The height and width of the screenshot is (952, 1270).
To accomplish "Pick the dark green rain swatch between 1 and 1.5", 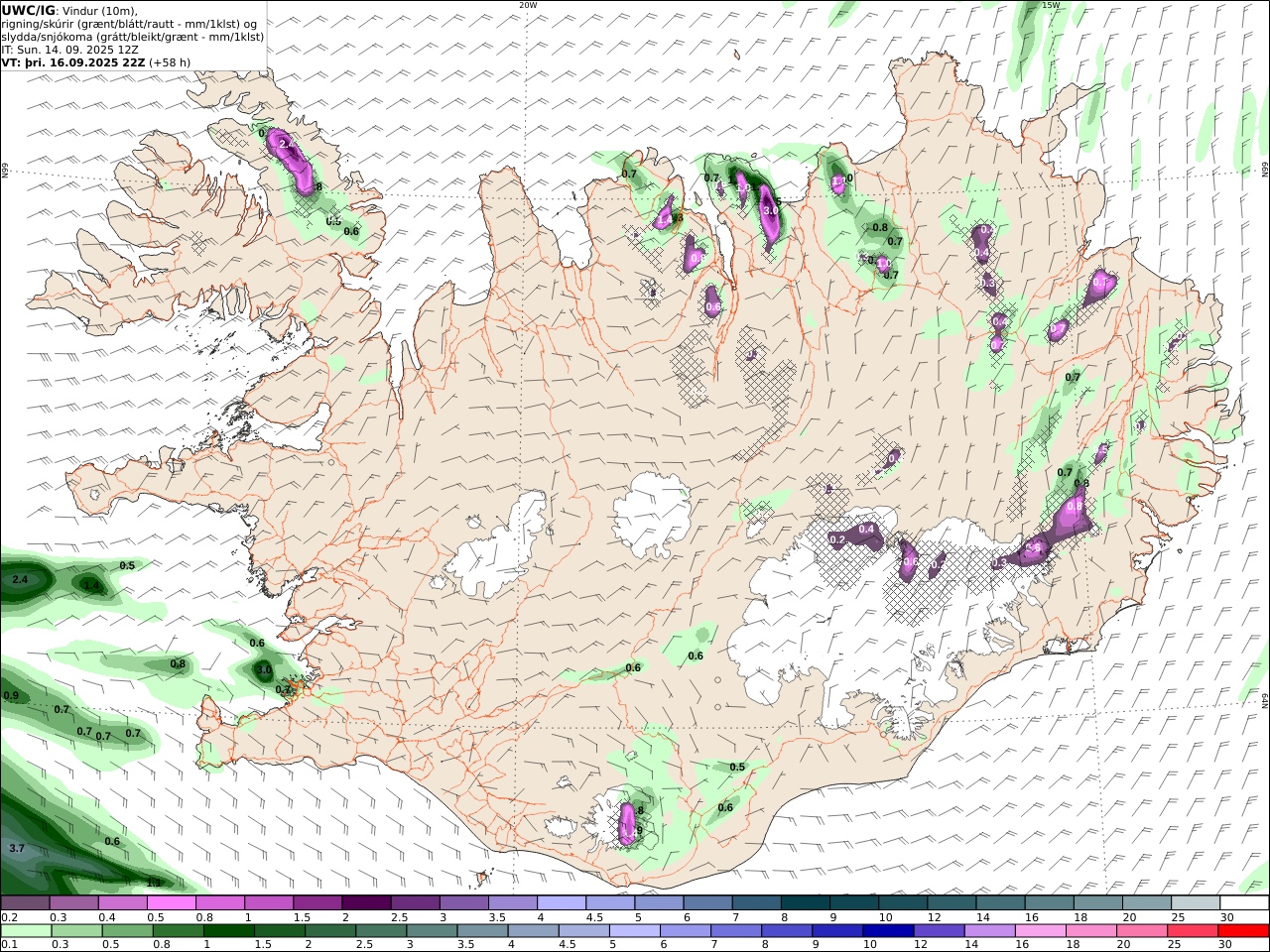I will point(231,931).
